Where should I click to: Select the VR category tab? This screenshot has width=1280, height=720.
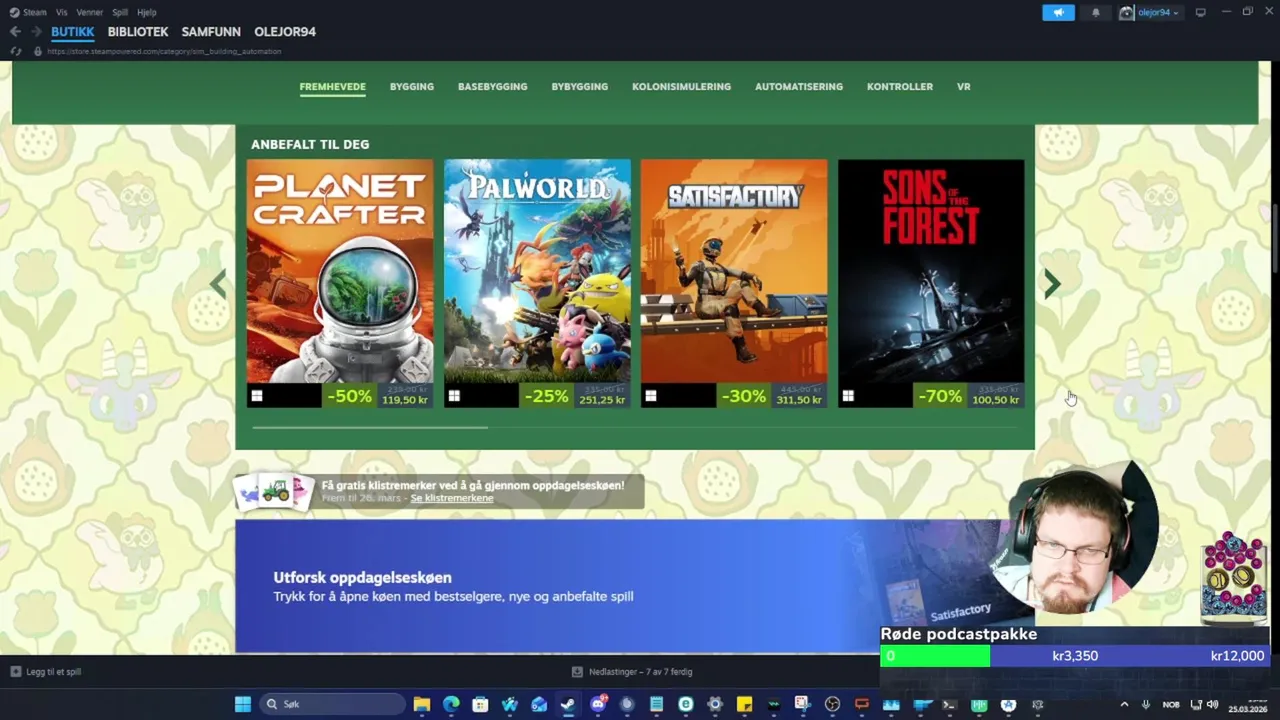pyautogui.click(x=964, y=87)
